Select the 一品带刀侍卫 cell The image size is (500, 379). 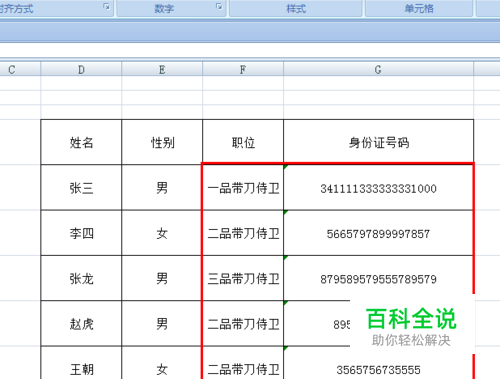pos(243,188)
